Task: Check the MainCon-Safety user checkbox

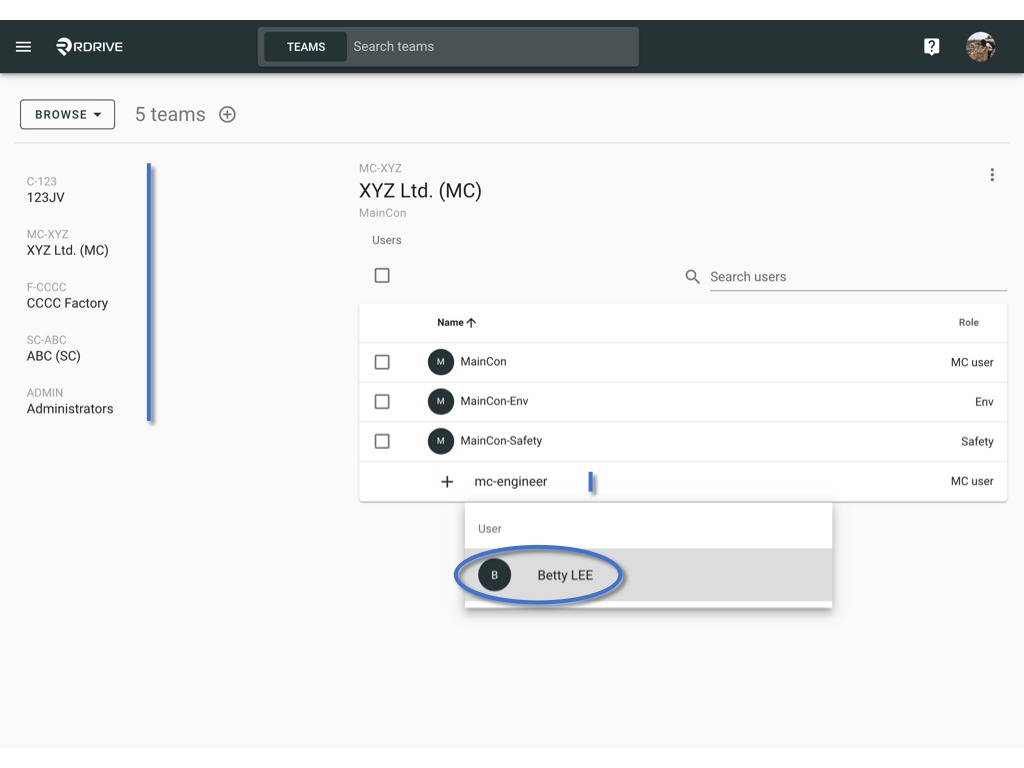Action: 382,441
